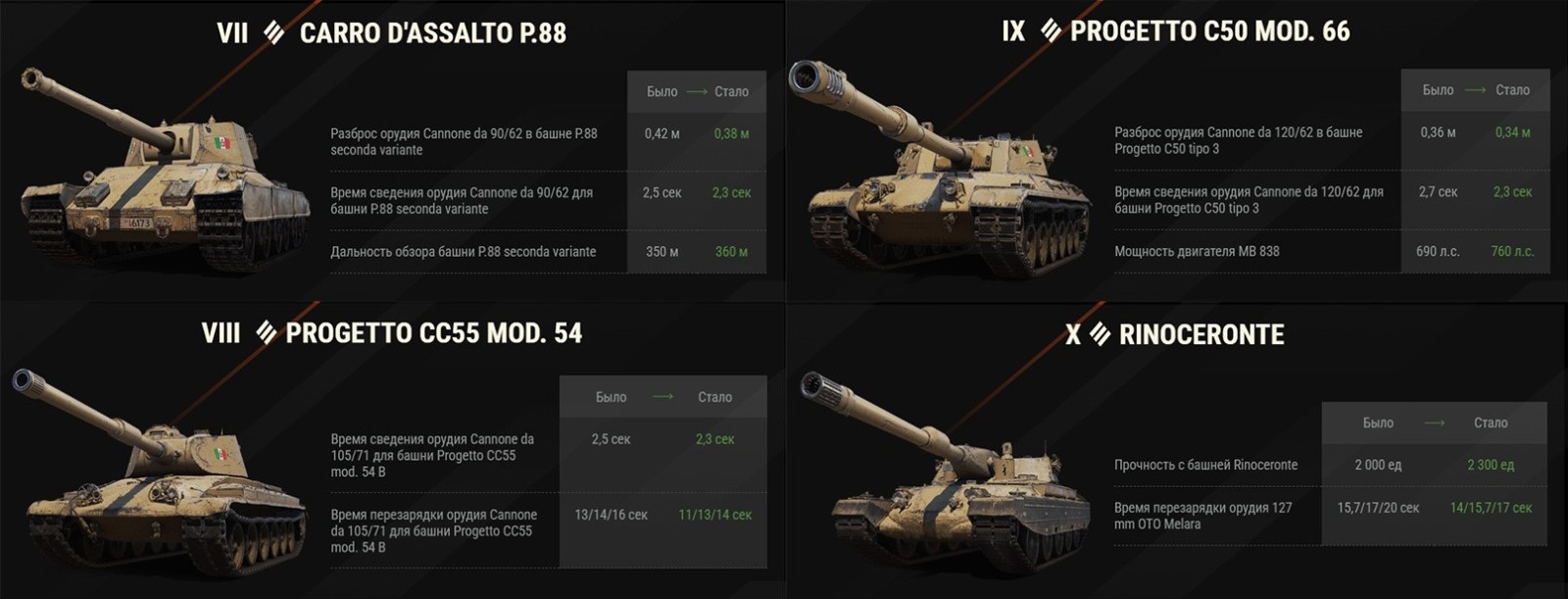Click the new 11/13/14 сек reload value
The height and width of the screenshot is (599, 1568).
point(714,515)
